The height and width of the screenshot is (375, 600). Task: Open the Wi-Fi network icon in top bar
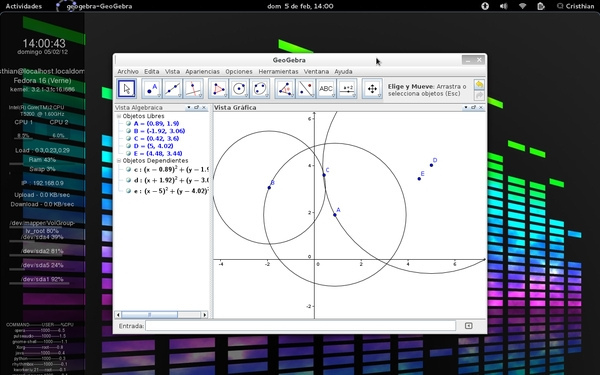(x=522, y=6)
